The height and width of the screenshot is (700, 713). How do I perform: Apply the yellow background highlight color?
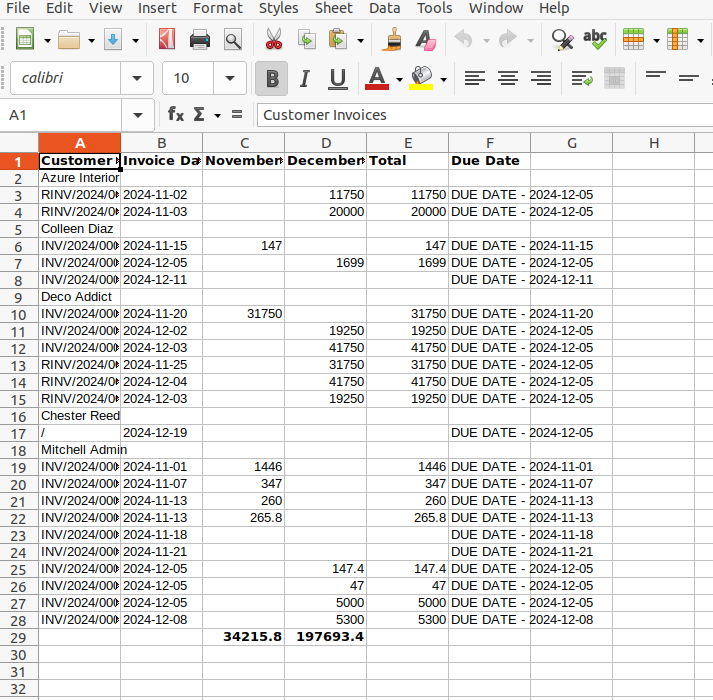click(x=421, y=78)
